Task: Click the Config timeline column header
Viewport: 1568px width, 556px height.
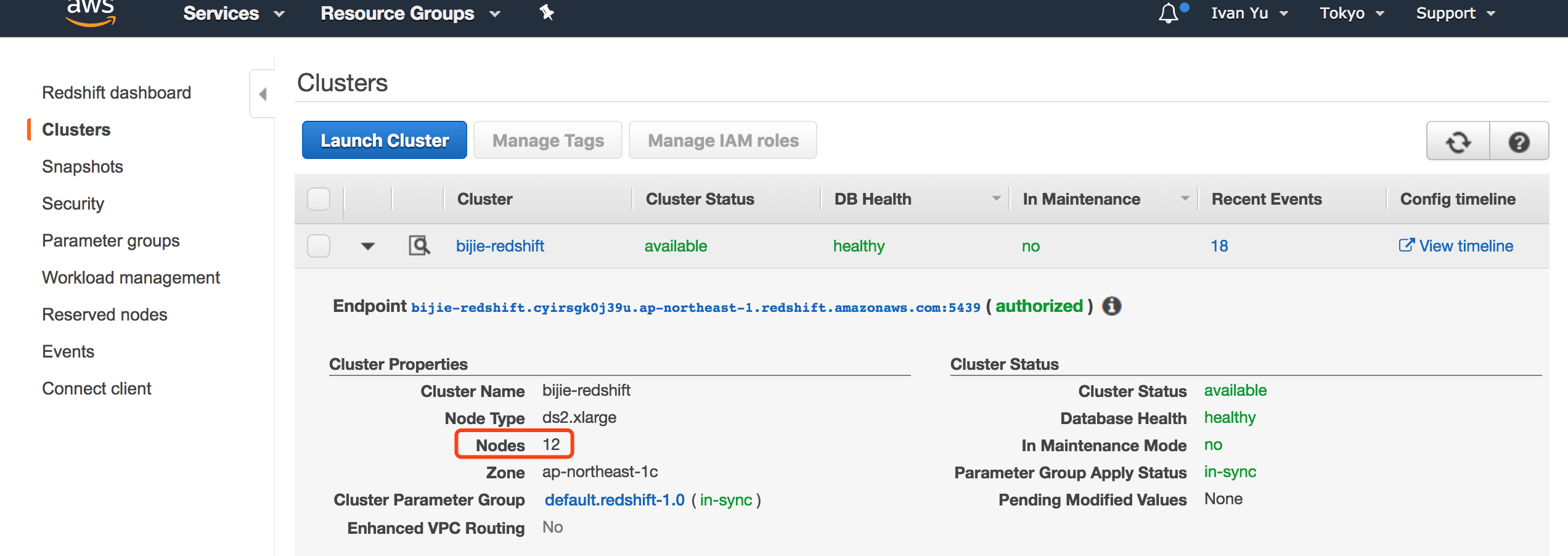Action: [1458, 199]
